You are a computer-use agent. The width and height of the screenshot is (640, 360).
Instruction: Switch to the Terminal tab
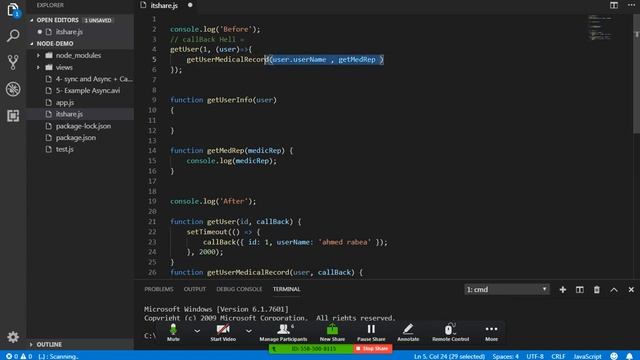pos(287,289)
